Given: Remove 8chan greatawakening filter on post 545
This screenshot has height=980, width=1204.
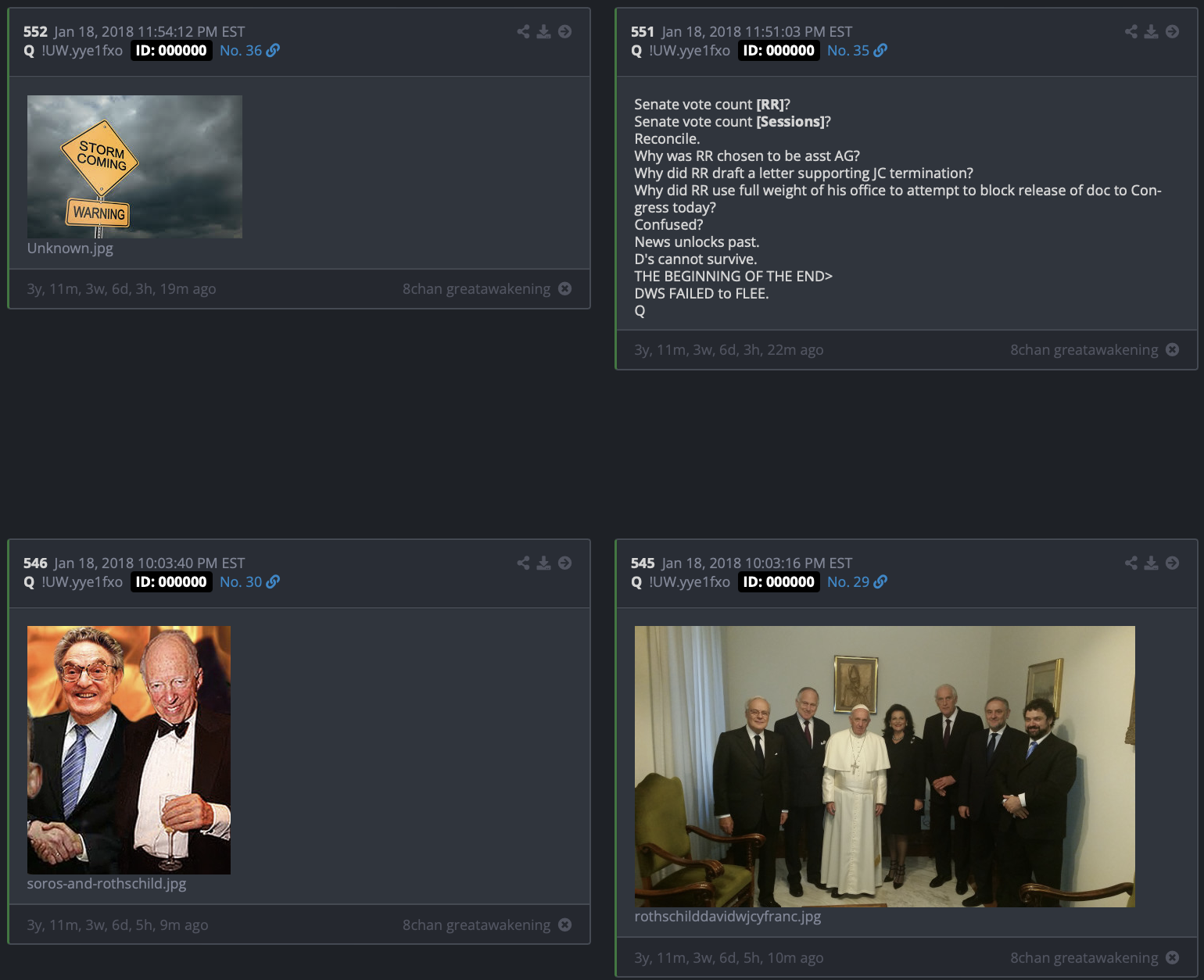Looking at the screenshot, I should pos(1173,957).
